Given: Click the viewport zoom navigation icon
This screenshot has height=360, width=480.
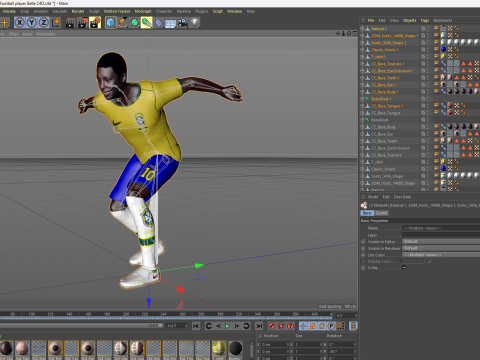Looking at the screenshot, I should coord(343,34).
